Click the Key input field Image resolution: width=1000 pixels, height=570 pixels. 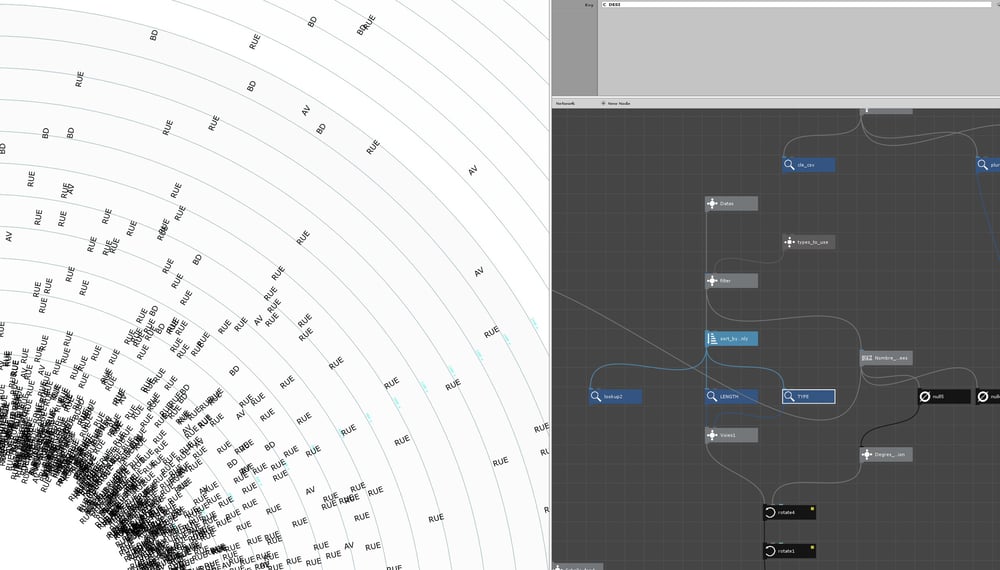799,4
